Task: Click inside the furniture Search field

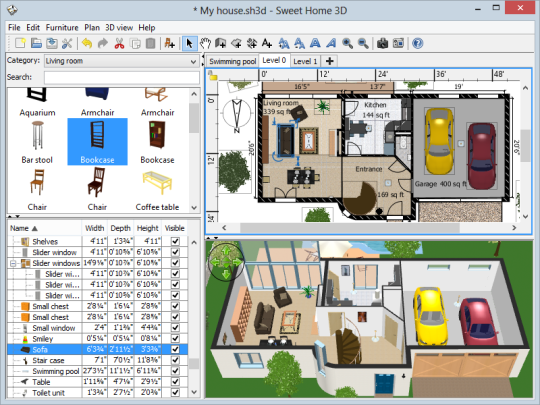Action: click(122, 77)
